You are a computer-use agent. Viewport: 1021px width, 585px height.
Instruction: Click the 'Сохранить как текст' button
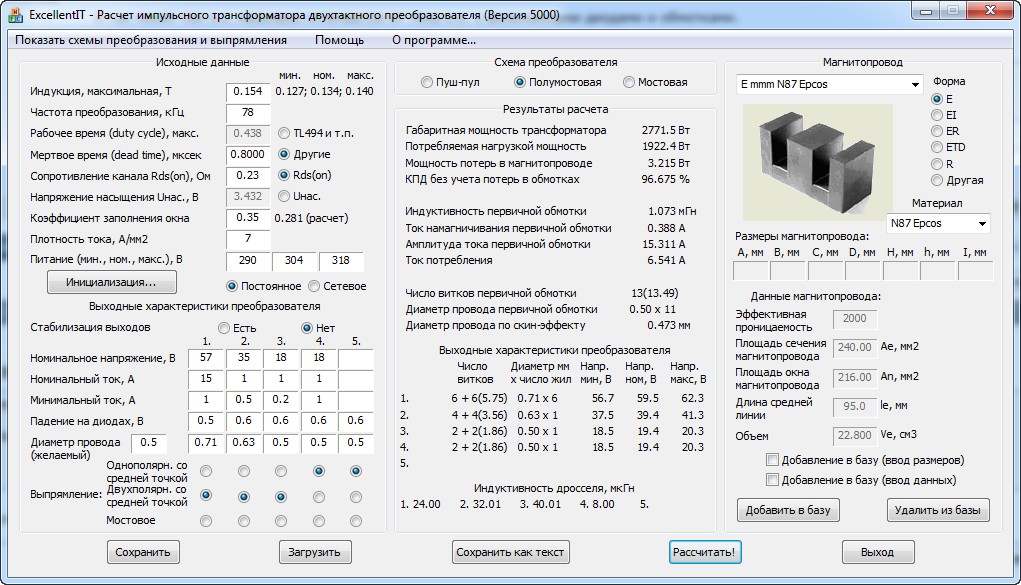click(x=510, y=552)
